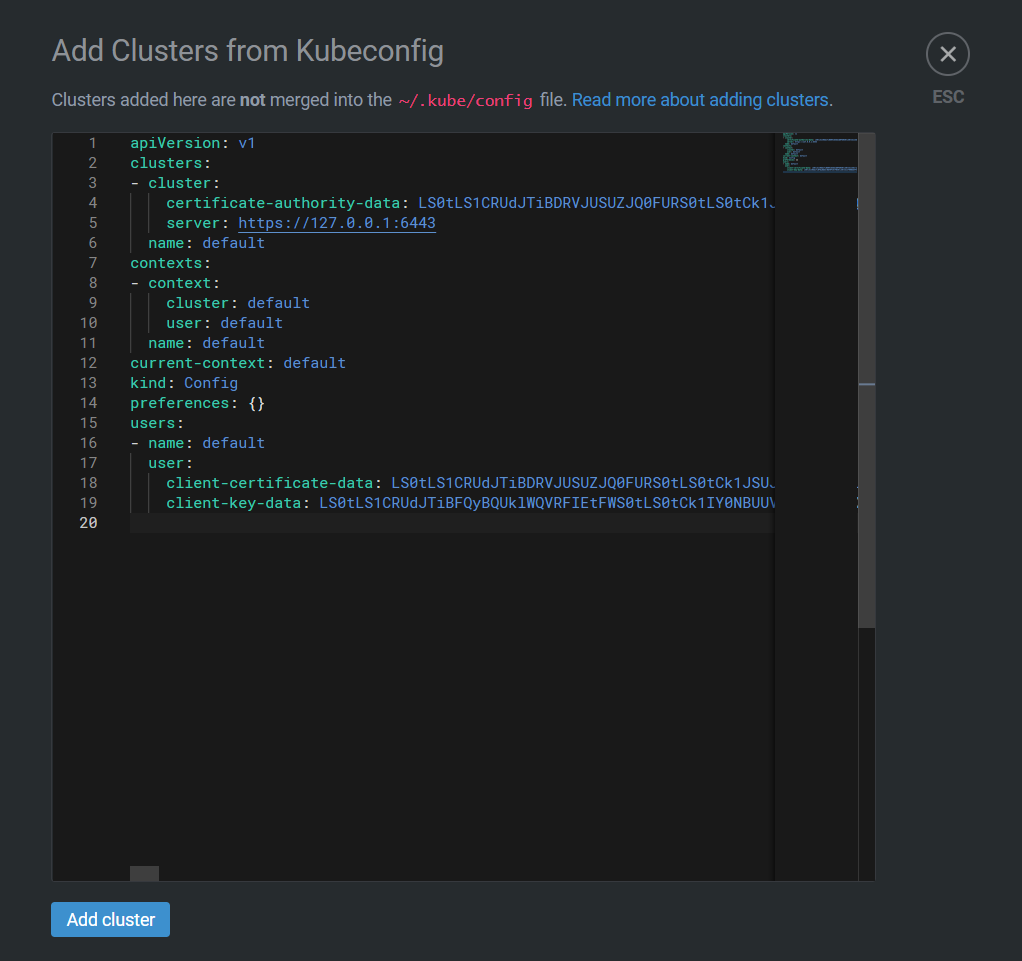Click the client-key-data value string
Viewport: 1022px width, 961px height.
point(545,503)
